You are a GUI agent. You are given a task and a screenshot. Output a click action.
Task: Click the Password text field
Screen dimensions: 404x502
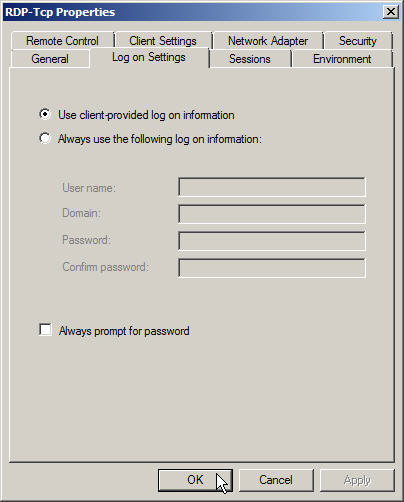pyautogui.click(x=272, y=241)
